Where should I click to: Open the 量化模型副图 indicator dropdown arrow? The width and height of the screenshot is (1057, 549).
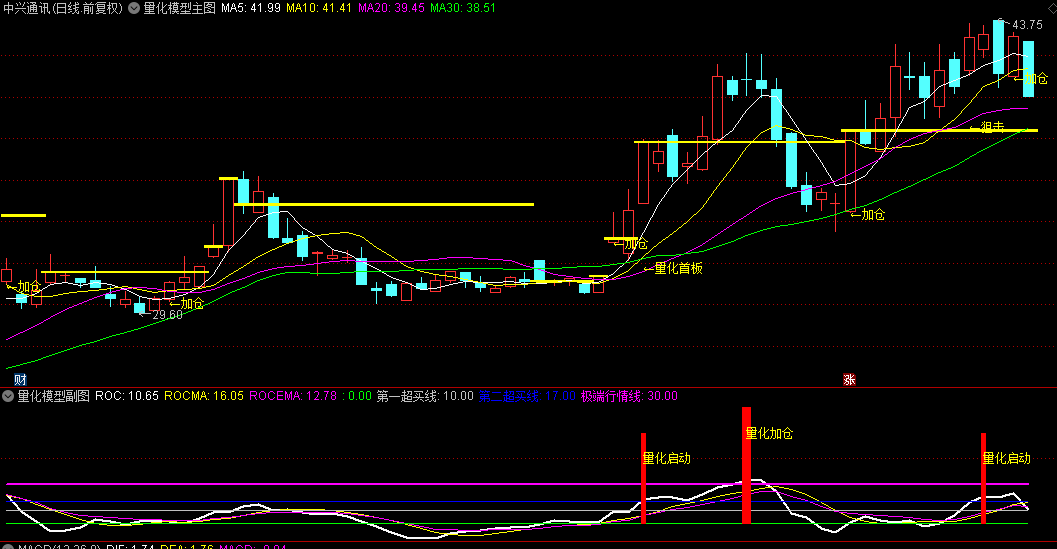pyautogui.click(x=8, y=396)
